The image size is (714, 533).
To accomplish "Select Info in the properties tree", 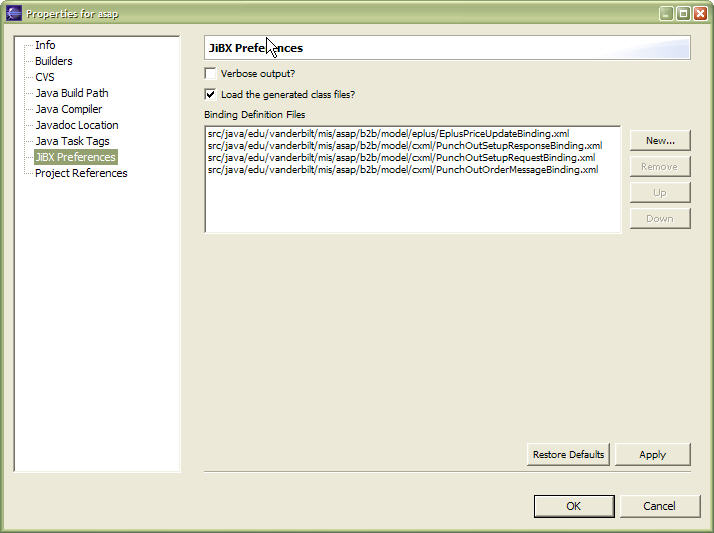I will pos(45,45).
